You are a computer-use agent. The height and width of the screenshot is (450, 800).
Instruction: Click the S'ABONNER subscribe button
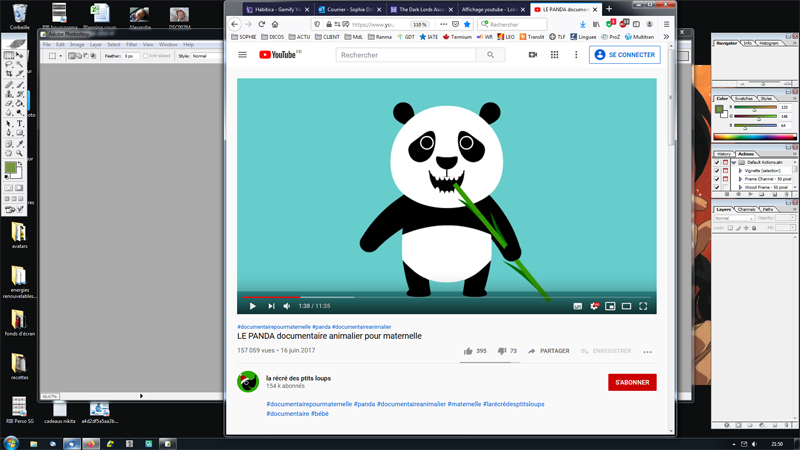click(632, 382)
